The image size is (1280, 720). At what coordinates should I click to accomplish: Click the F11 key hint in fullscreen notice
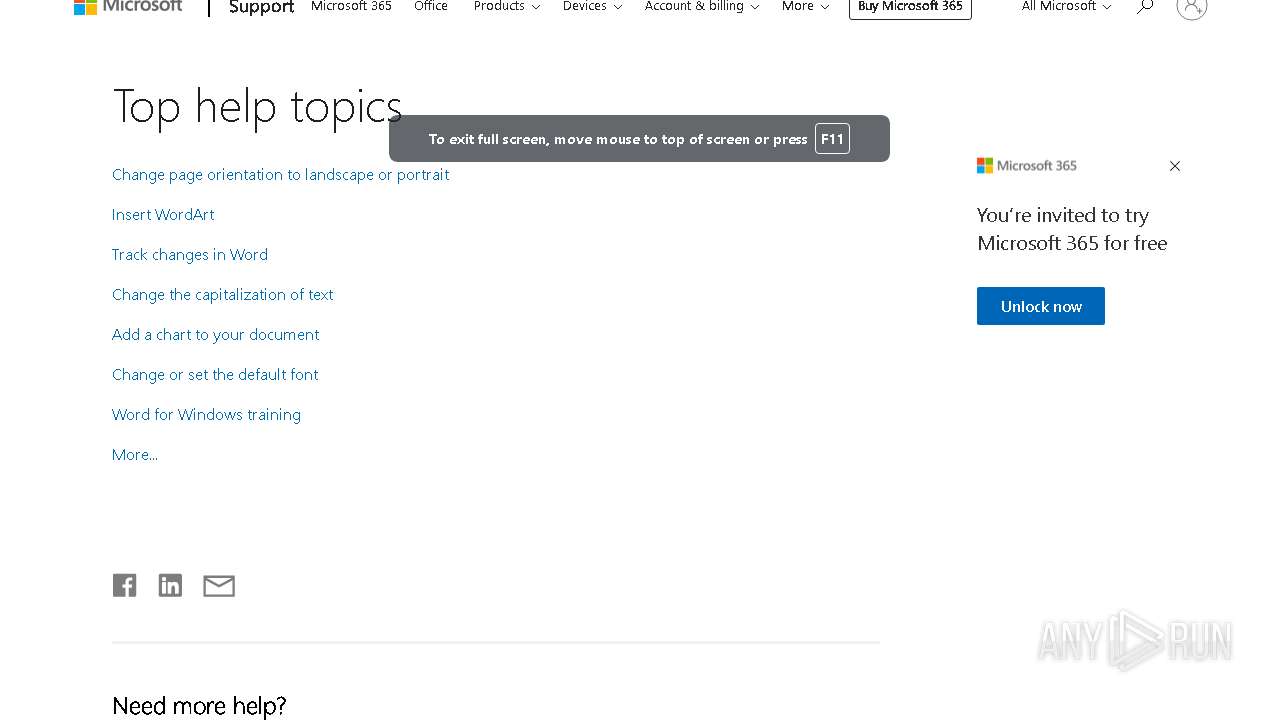(x=832, y=138)
